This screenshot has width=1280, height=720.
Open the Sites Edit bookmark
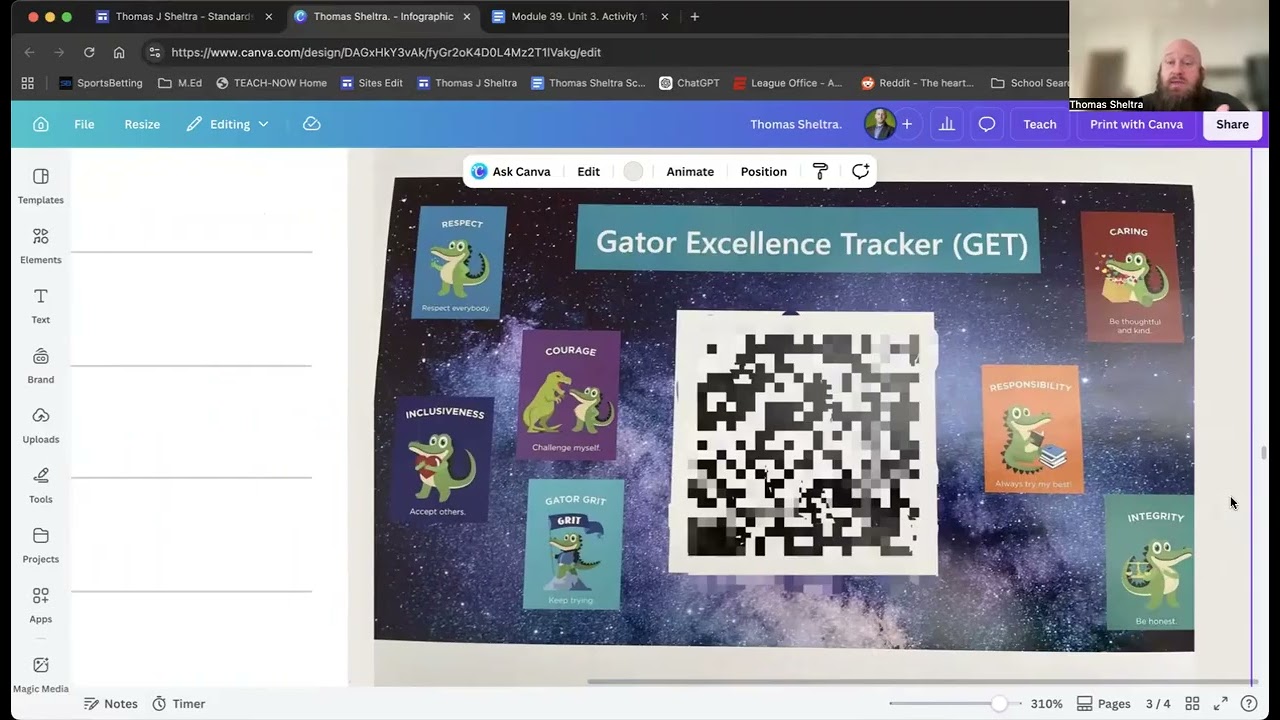(371, 83)
